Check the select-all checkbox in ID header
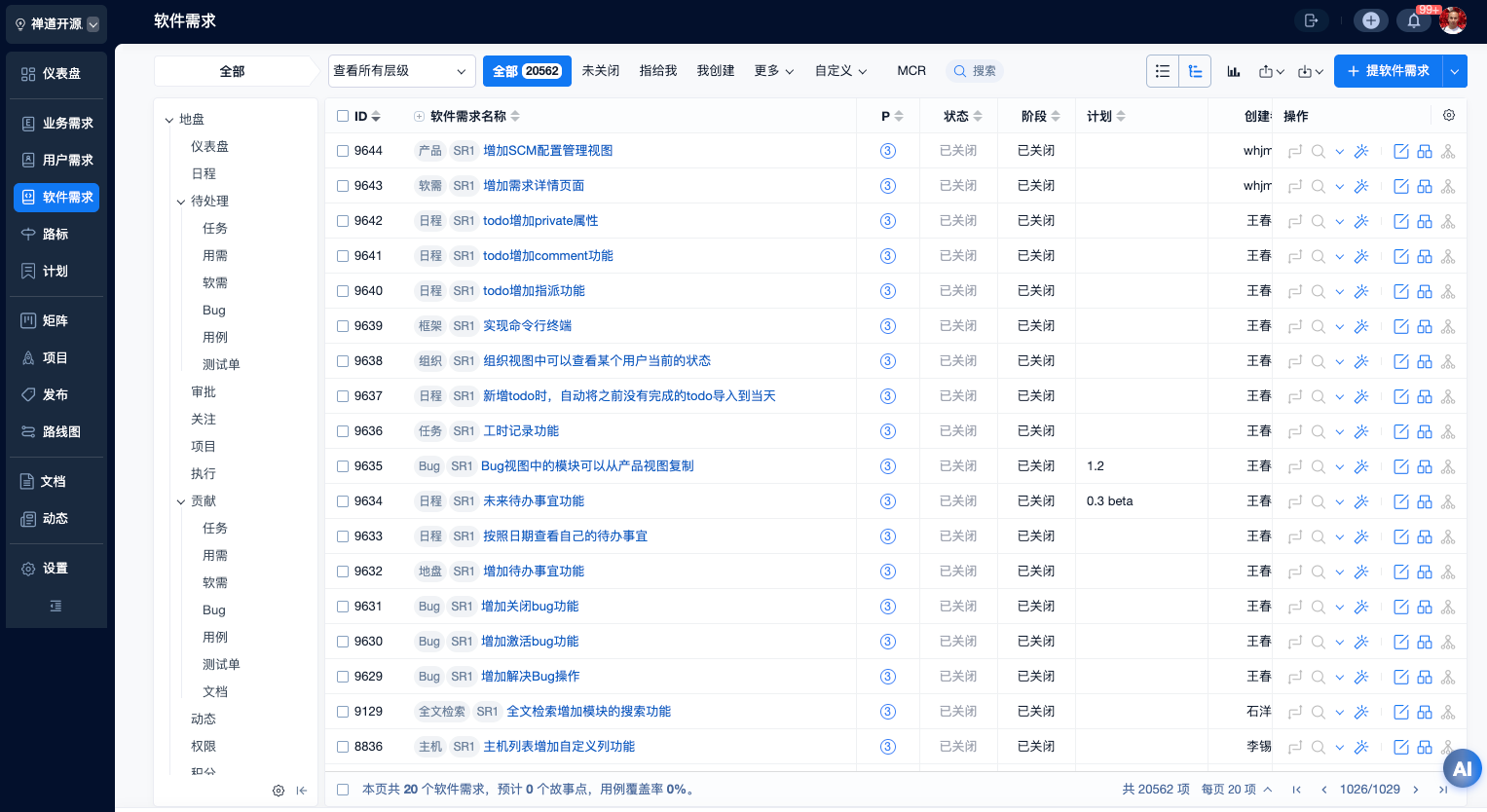 click(x=343, y=116)
